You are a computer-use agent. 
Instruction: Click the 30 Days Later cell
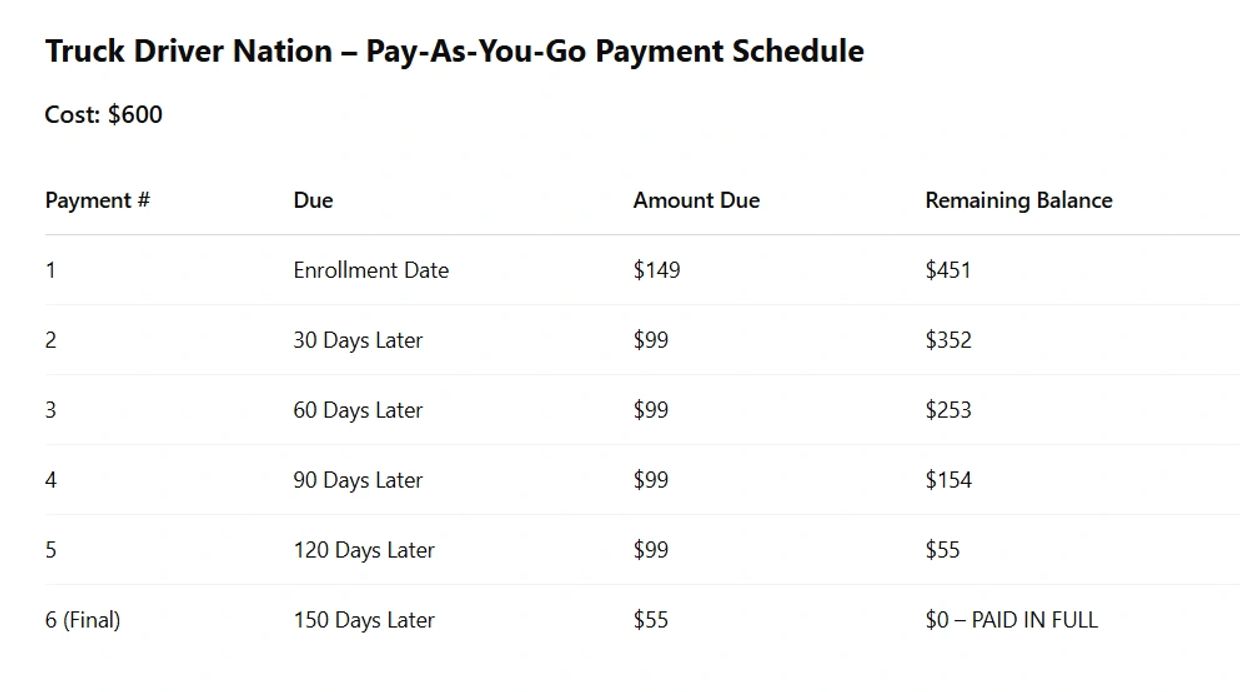coord(358,340)
